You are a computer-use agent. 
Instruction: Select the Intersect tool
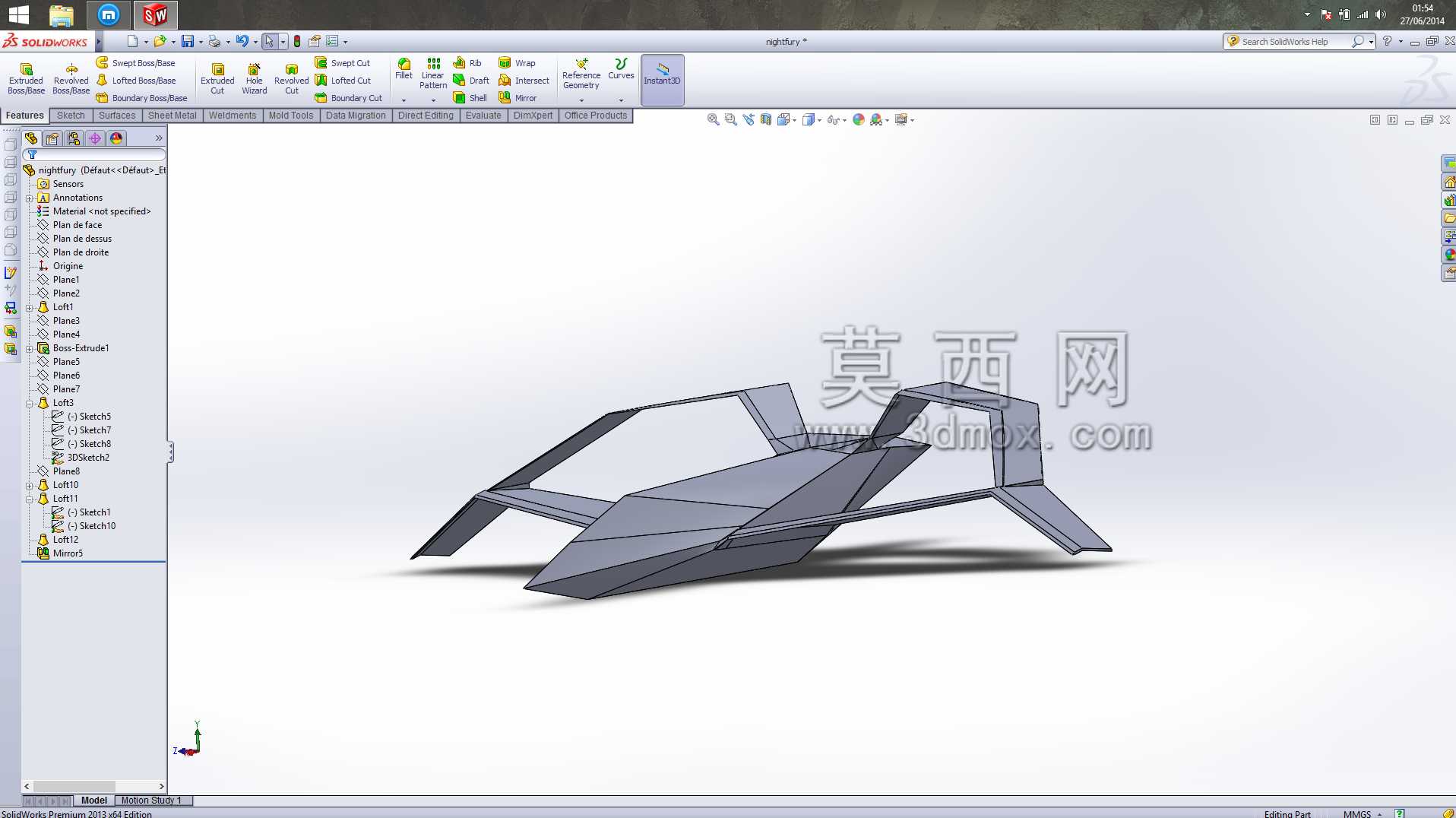(524, 81)
